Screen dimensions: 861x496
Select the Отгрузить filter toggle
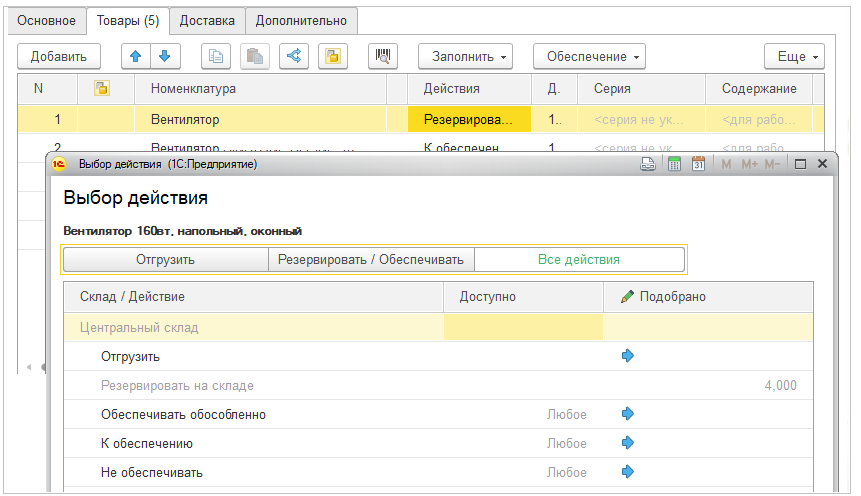pos(165,259)
